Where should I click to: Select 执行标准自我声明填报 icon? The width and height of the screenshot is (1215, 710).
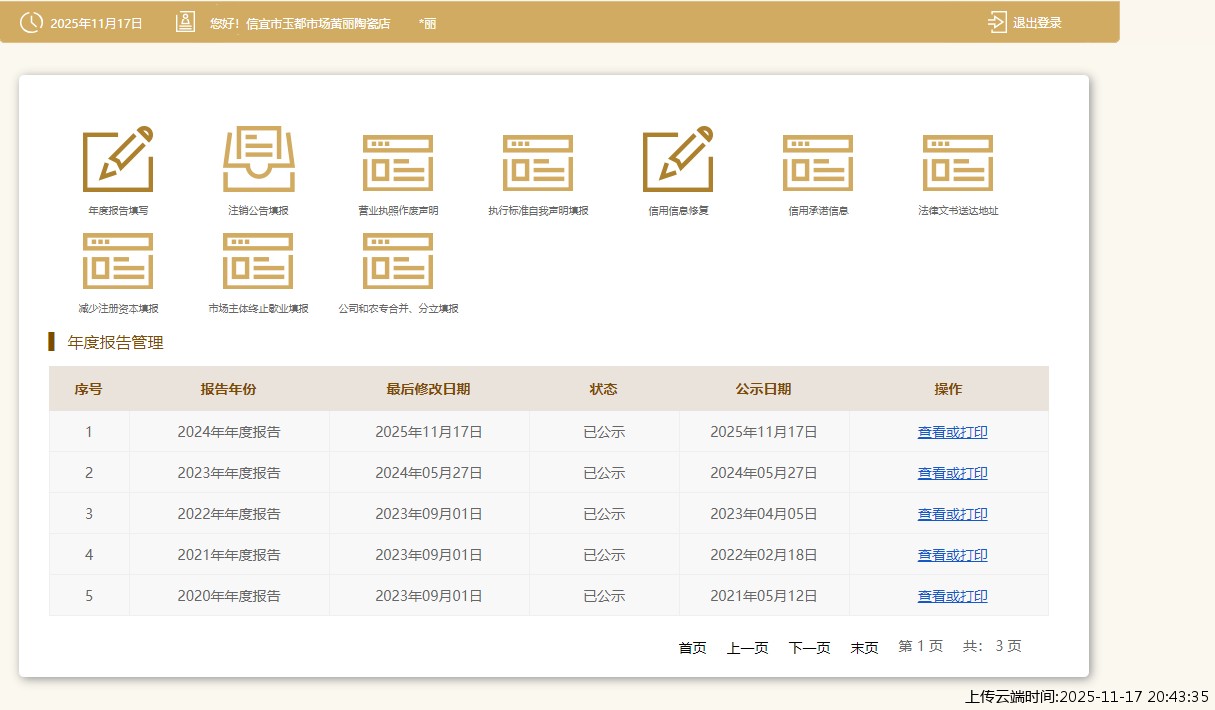538,162
